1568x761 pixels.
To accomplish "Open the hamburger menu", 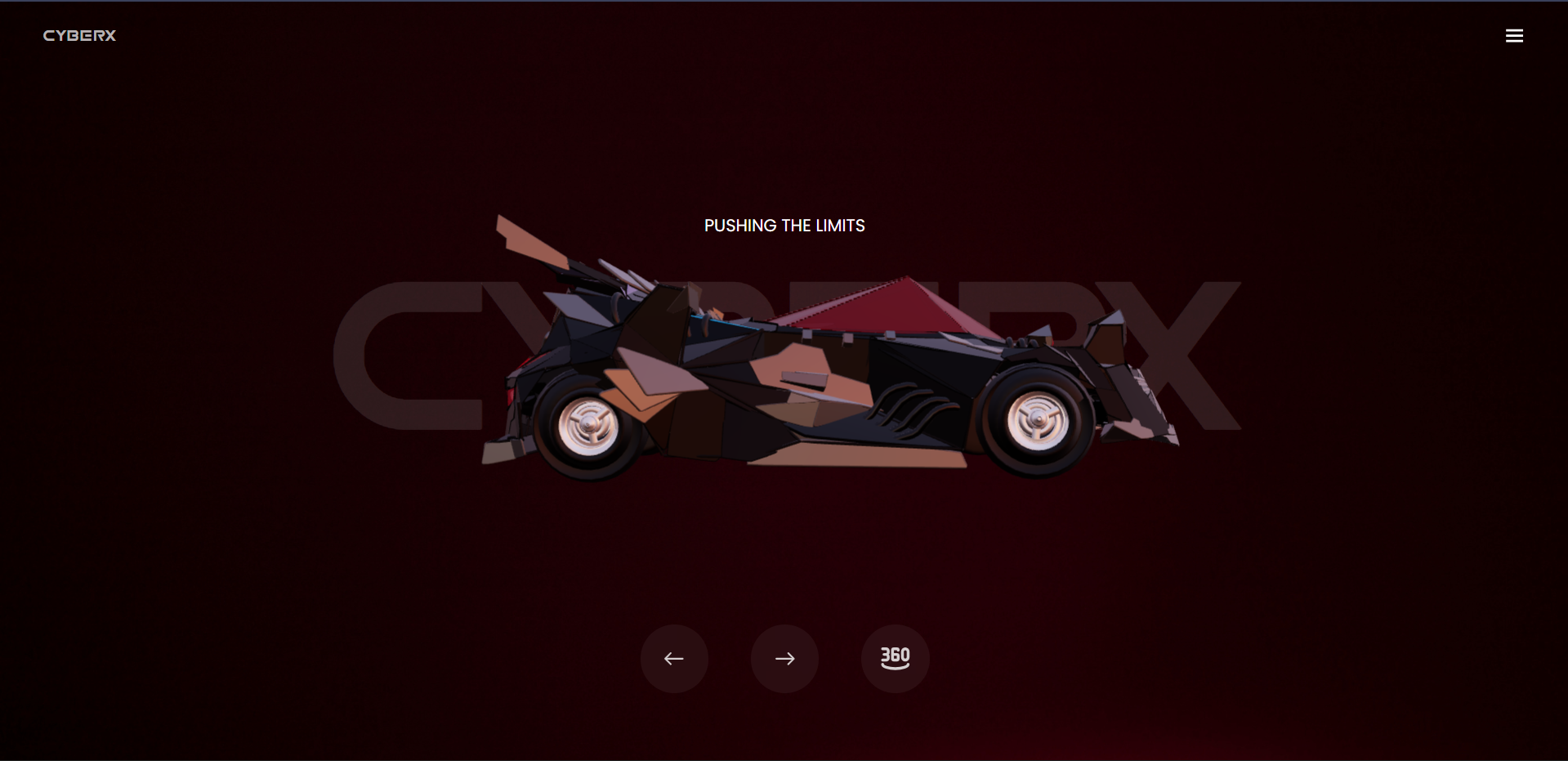I will 1514,36.
